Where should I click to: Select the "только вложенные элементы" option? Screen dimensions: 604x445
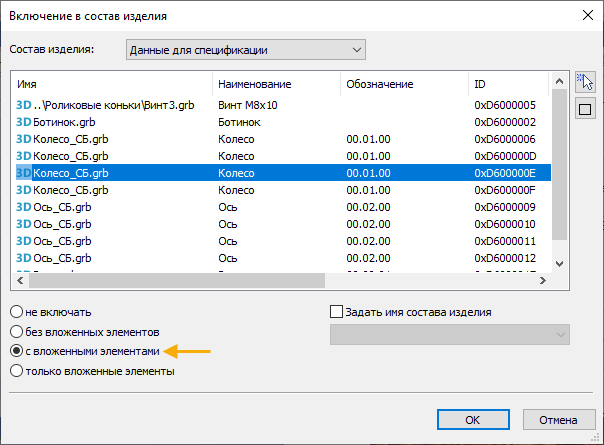(x=15, y=371)
